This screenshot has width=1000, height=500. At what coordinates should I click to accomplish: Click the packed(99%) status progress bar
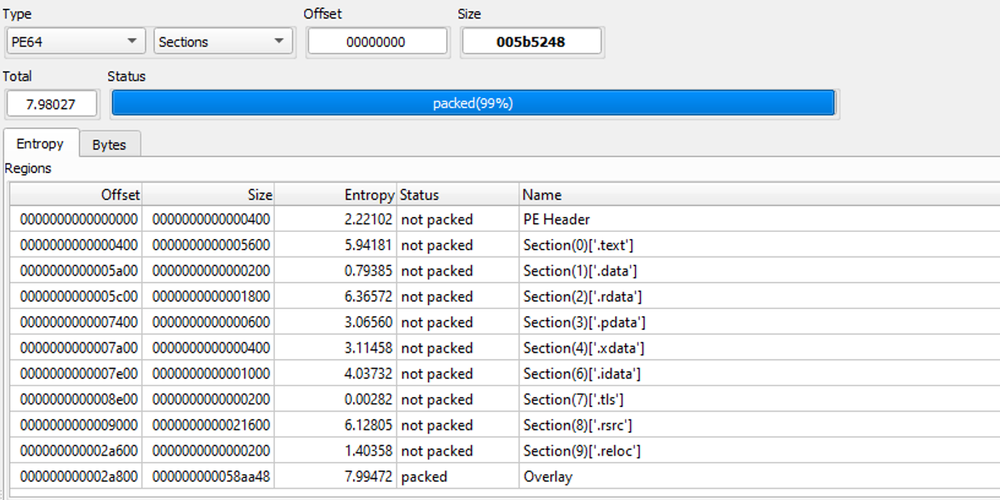pyautogui.click(x=473, y=103)
